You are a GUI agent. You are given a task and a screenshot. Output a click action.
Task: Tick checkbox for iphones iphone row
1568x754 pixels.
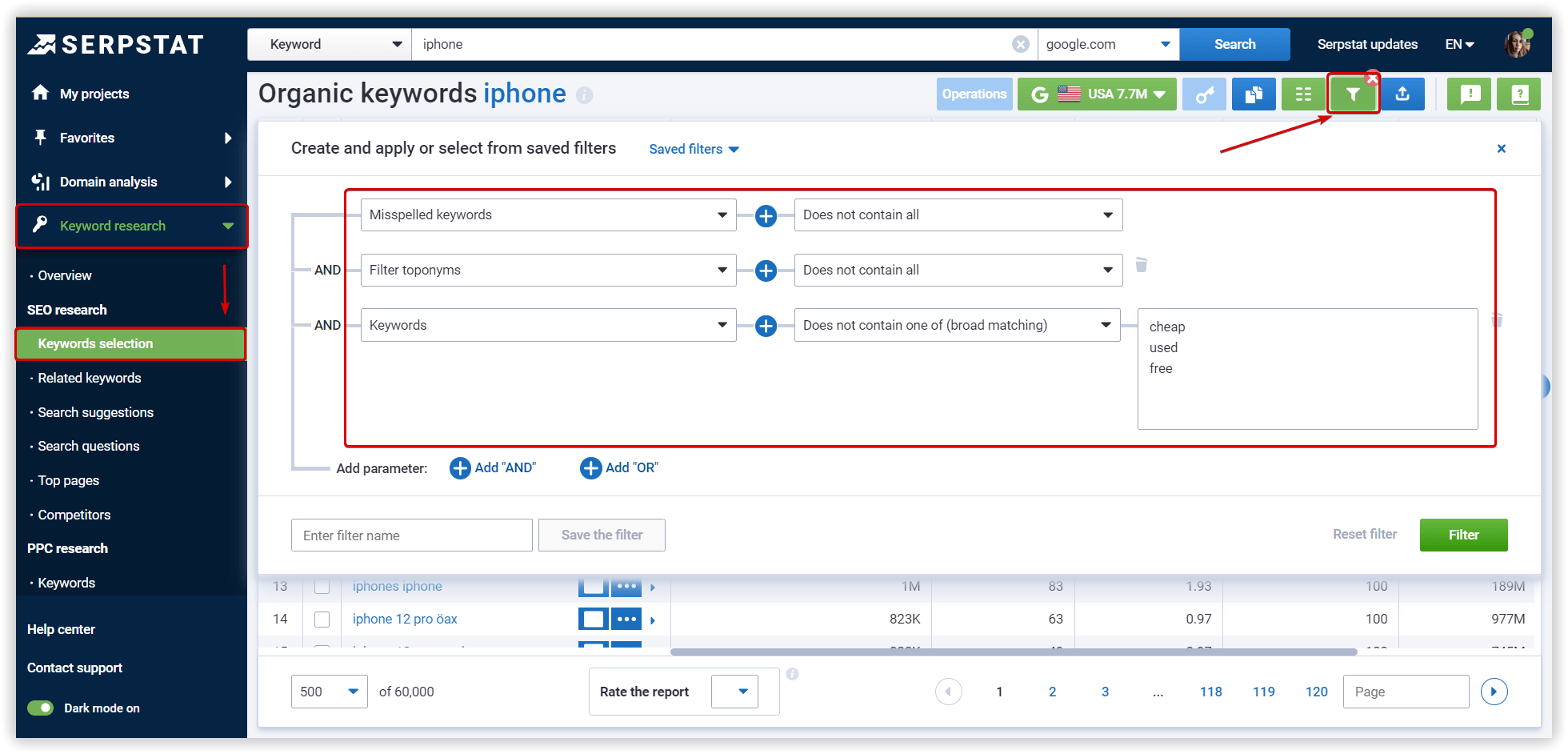coord(322,587)
